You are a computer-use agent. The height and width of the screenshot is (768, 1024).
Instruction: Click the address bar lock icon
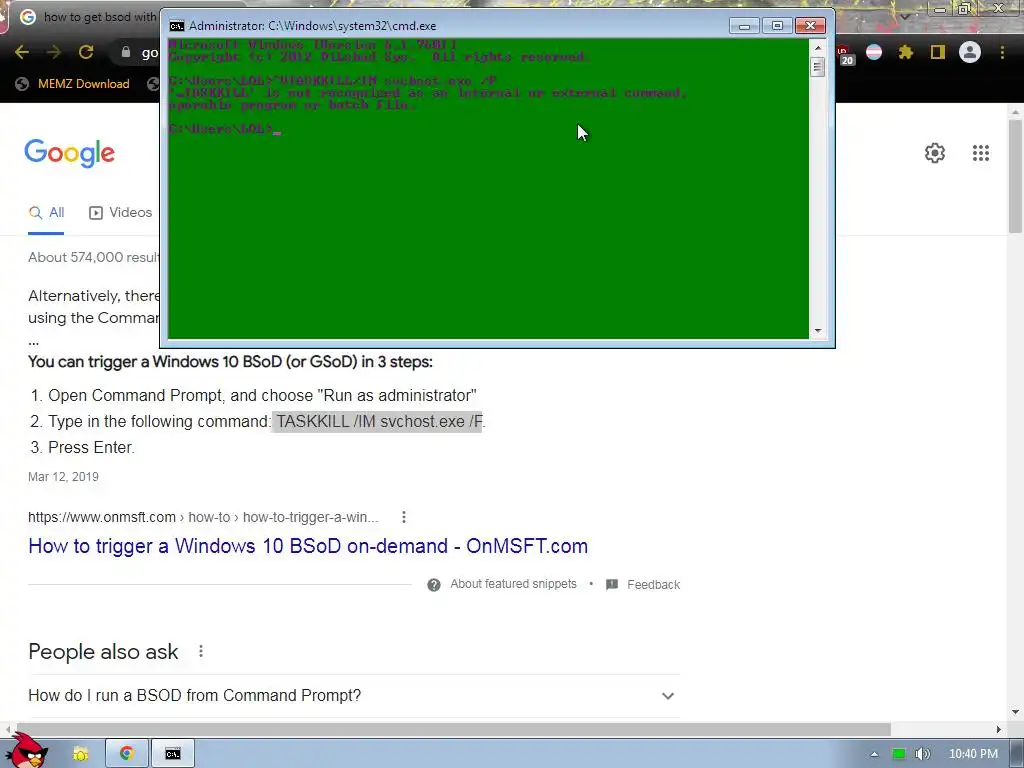126,52
